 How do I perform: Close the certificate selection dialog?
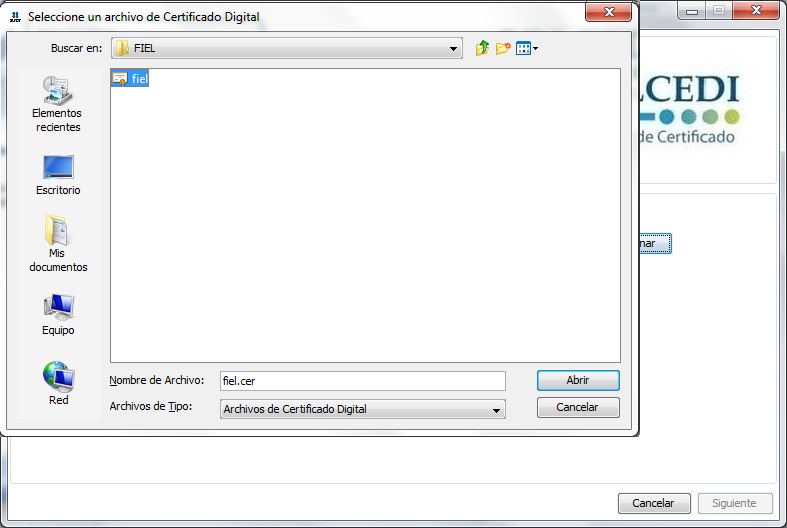609,12
